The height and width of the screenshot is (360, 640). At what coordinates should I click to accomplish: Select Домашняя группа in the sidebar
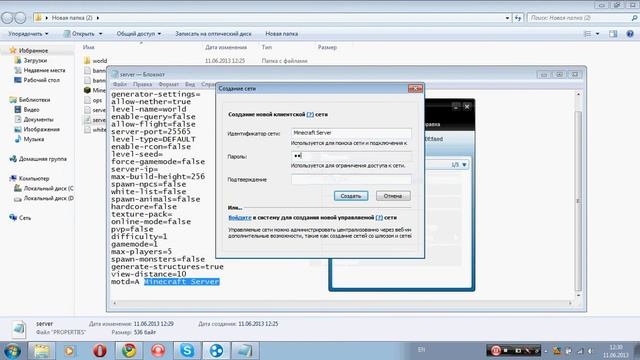coord(42,159)
